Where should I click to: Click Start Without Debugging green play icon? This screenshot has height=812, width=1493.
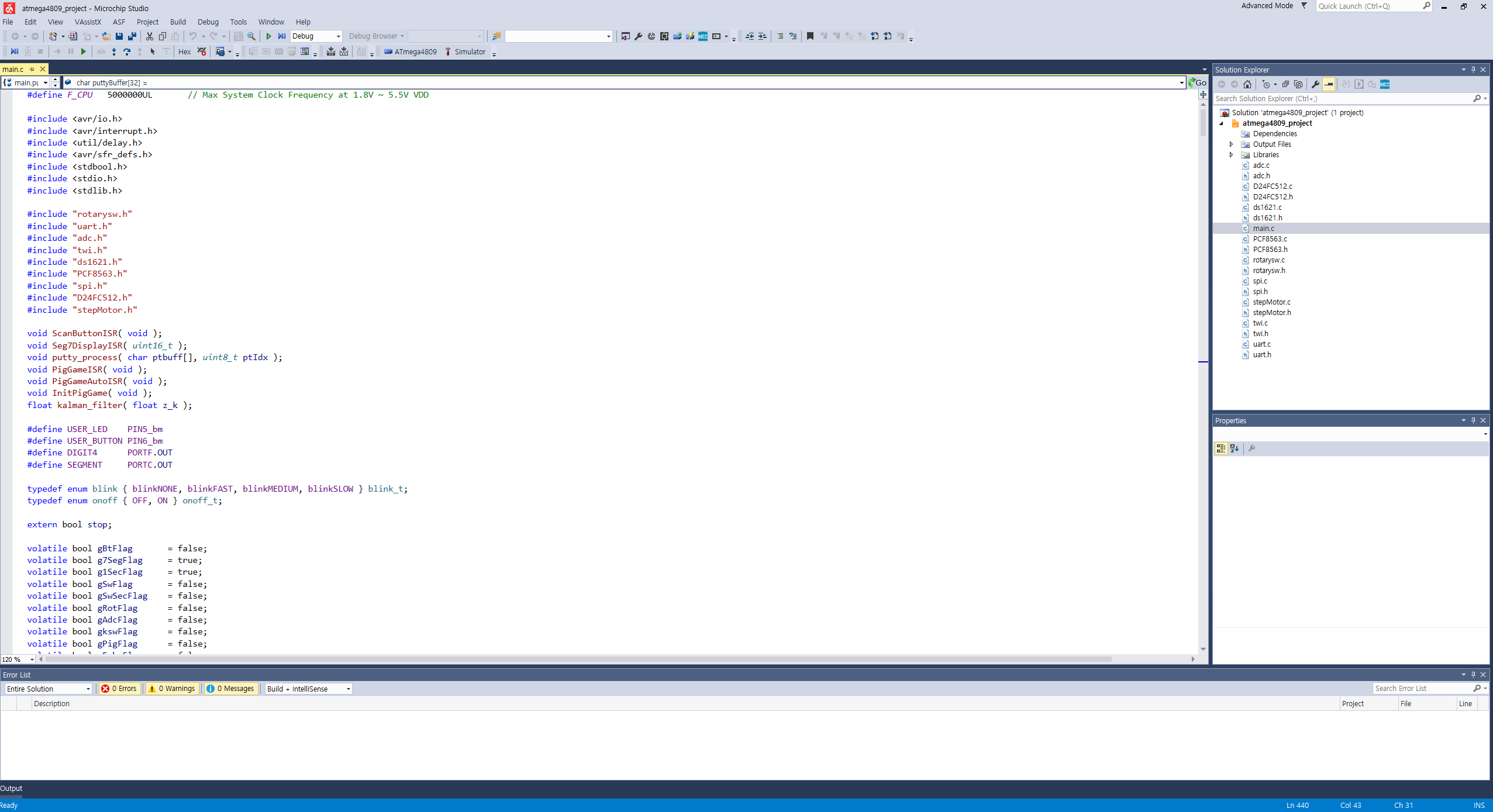point(268,36)
